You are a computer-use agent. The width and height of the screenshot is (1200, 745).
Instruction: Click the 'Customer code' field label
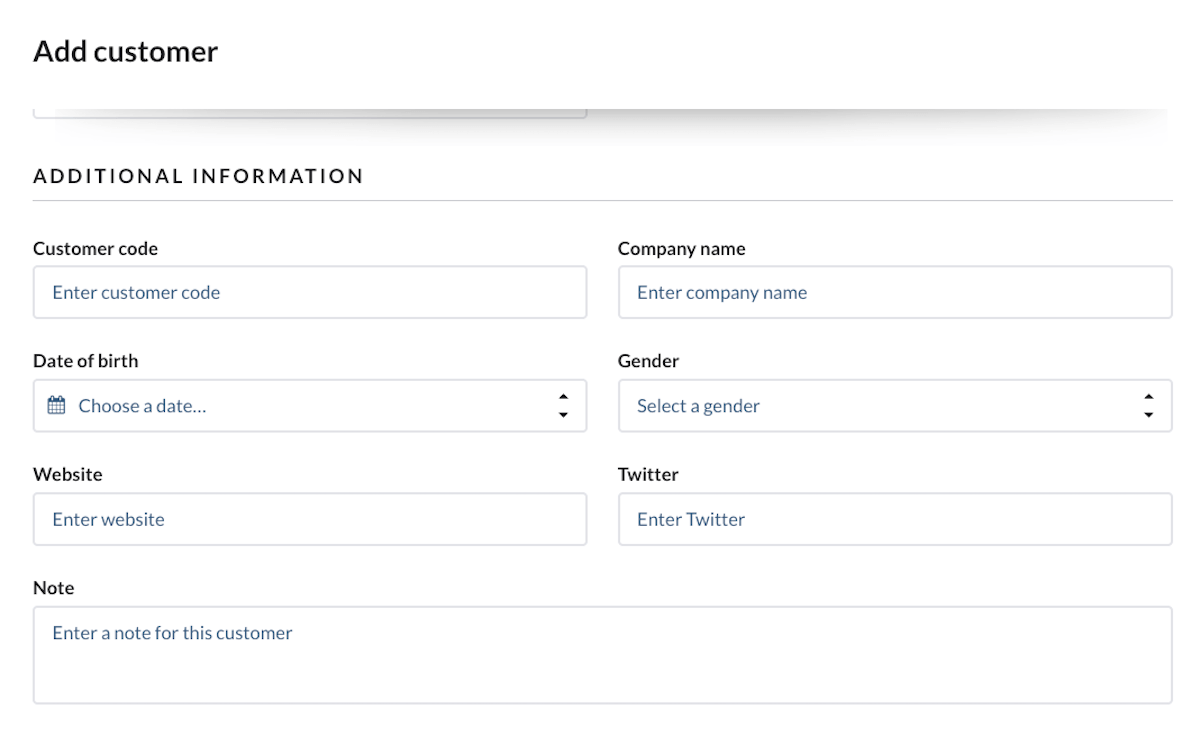[95, 249]
